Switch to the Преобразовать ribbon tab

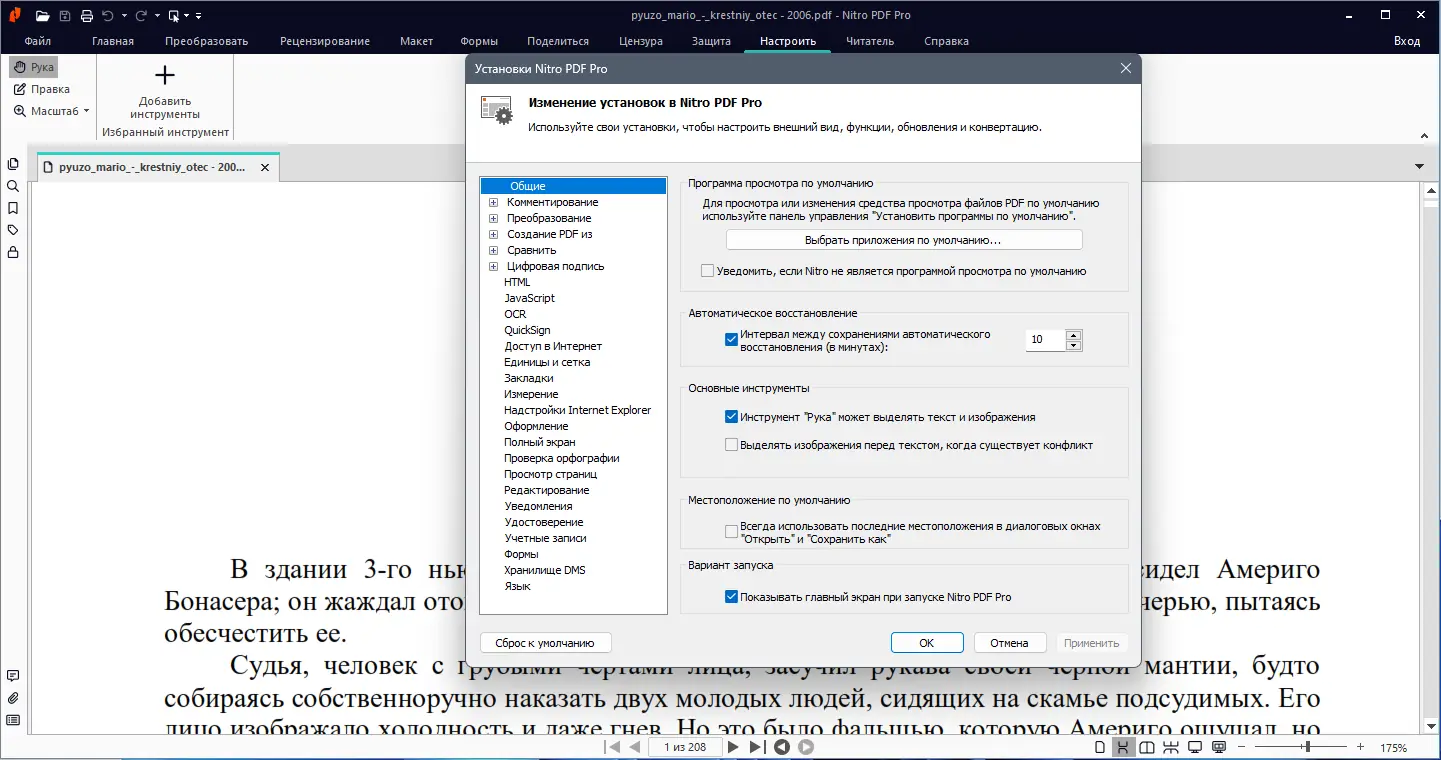pyautogui.click(x=207, y=41)
